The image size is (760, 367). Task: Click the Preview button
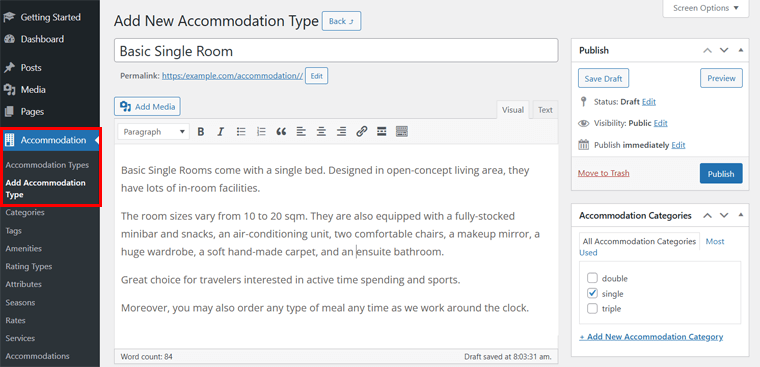click(x=721, y=78)
